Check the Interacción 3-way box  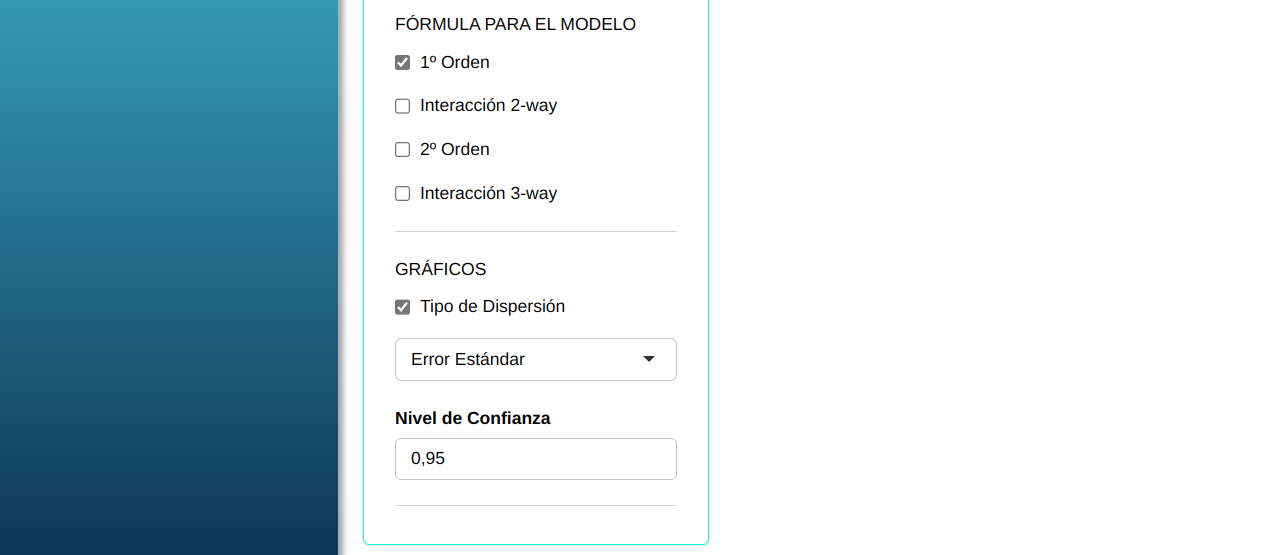click(x=403, y=194)
